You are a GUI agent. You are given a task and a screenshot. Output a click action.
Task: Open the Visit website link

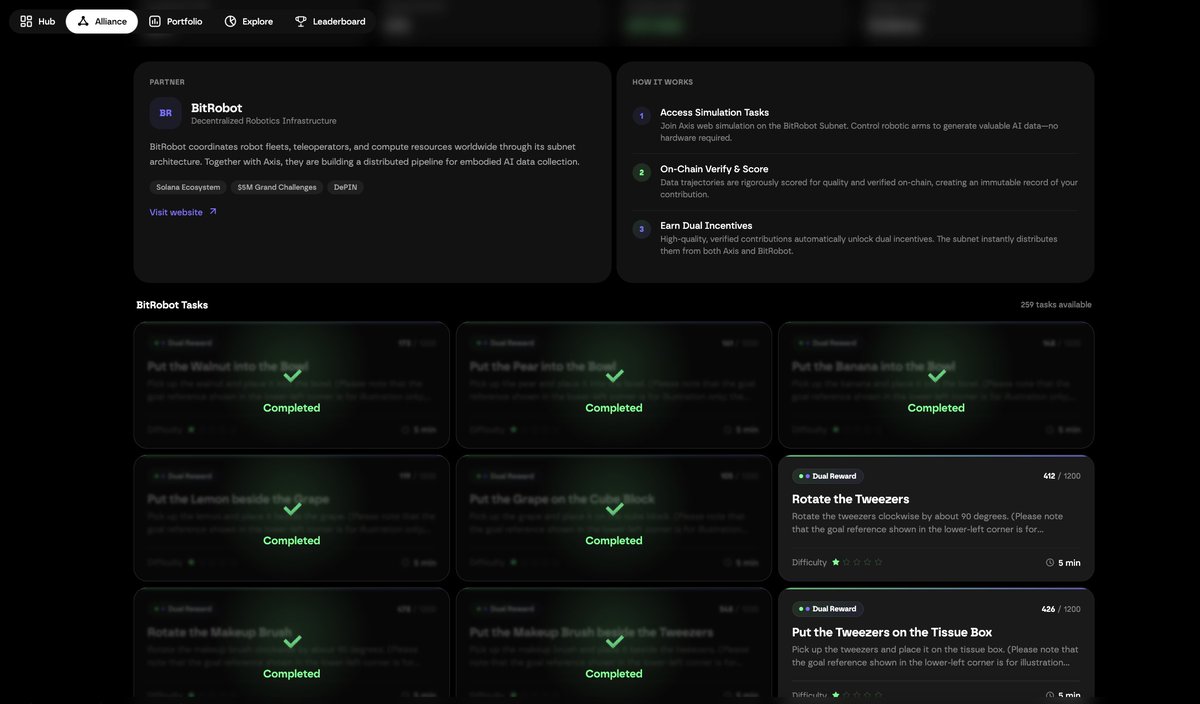click(176, 212)
